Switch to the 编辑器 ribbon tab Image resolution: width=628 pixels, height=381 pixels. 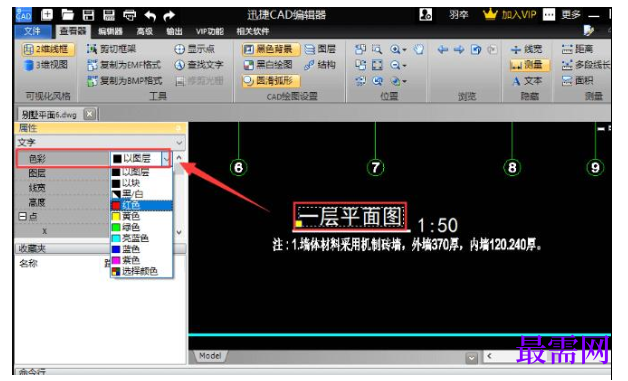coord(110,31)
